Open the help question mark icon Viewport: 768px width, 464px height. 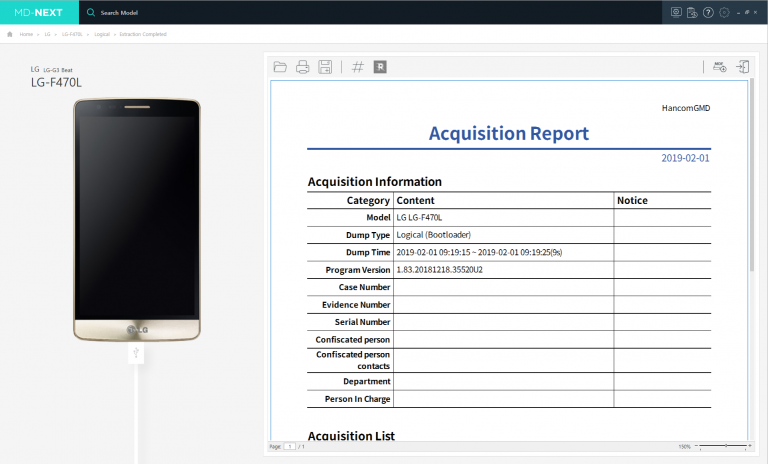tap(708, 13)
